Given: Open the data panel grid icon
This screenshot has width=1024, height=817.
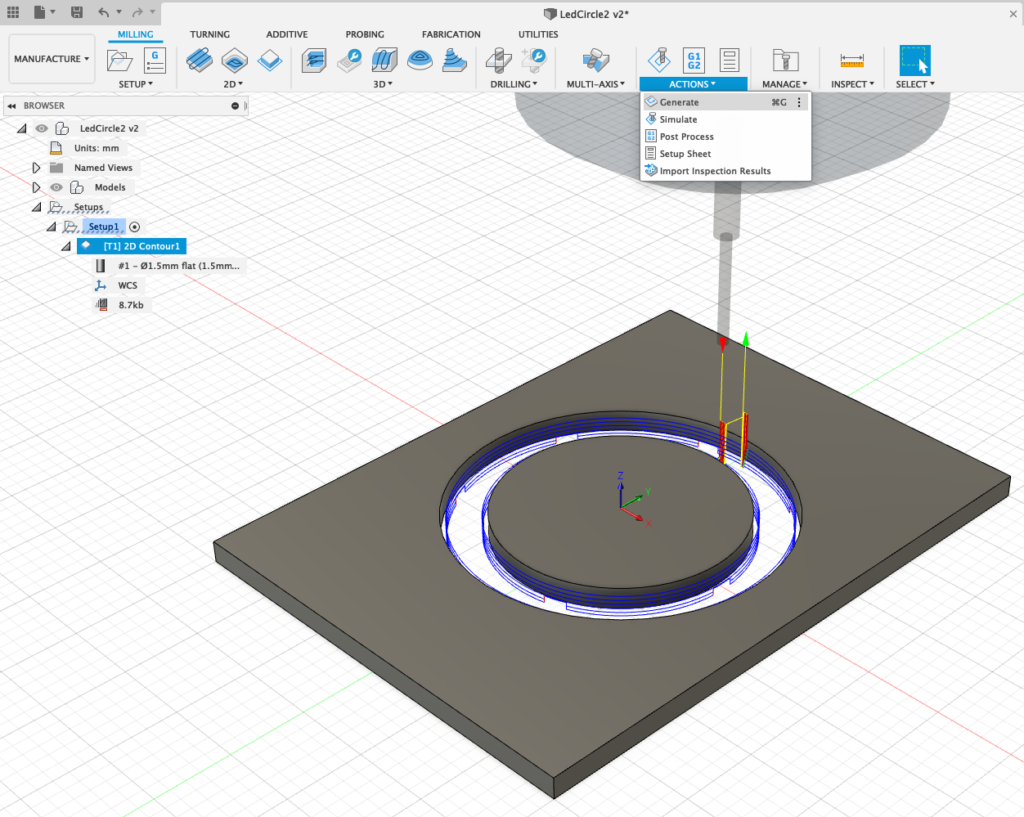Looking at the screenshot, I should point(13,12).
